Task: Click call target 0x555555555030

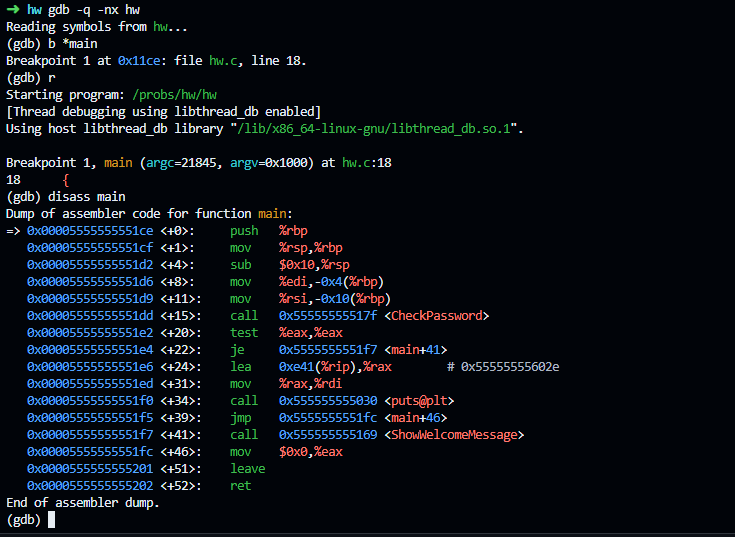Action: (x=328, y=401)
